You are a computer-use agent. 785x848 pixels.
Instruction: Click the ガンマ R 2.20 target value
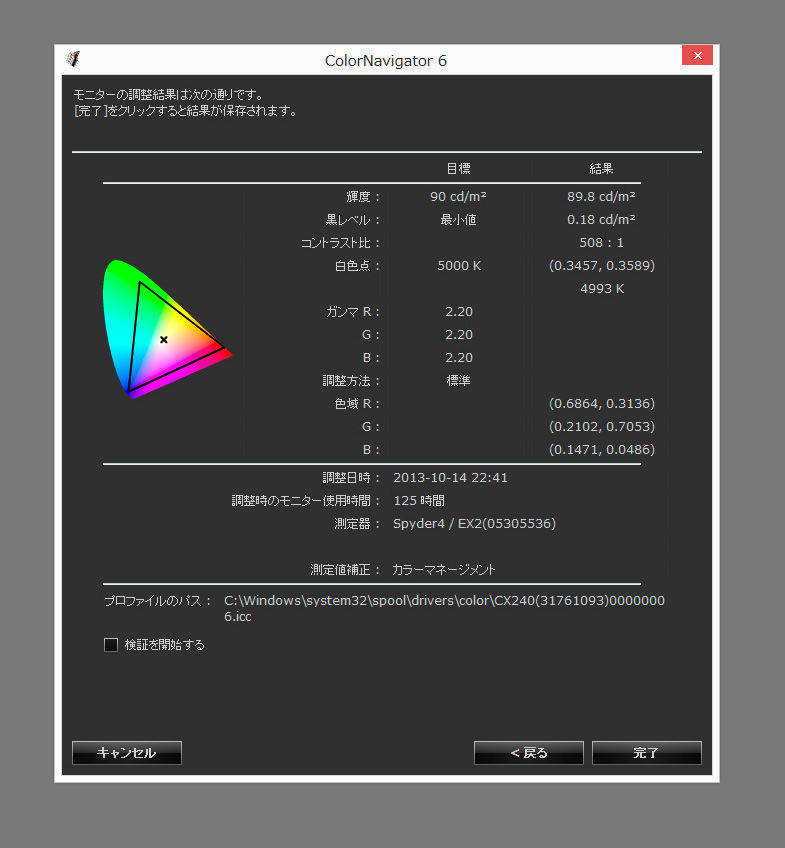tap(459, 312)
